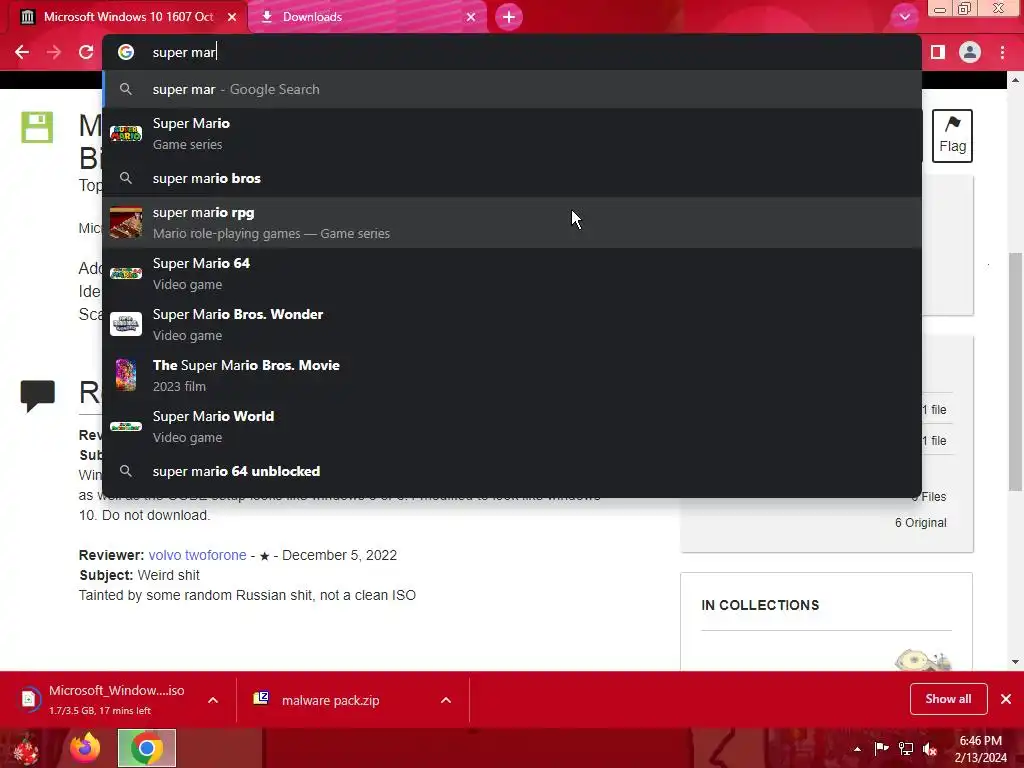Choose the Super Mario World suggestion

coord(512,426)
